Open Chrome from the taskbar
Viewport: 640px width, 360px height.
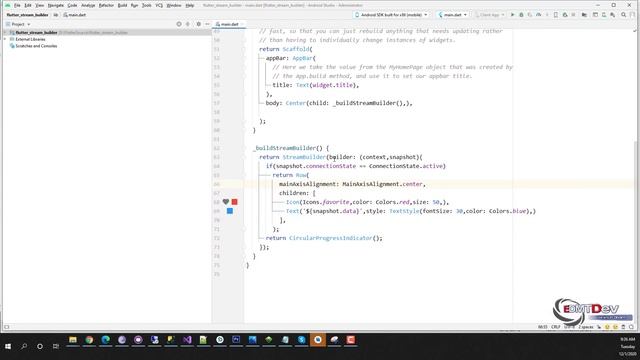(89, 340)
